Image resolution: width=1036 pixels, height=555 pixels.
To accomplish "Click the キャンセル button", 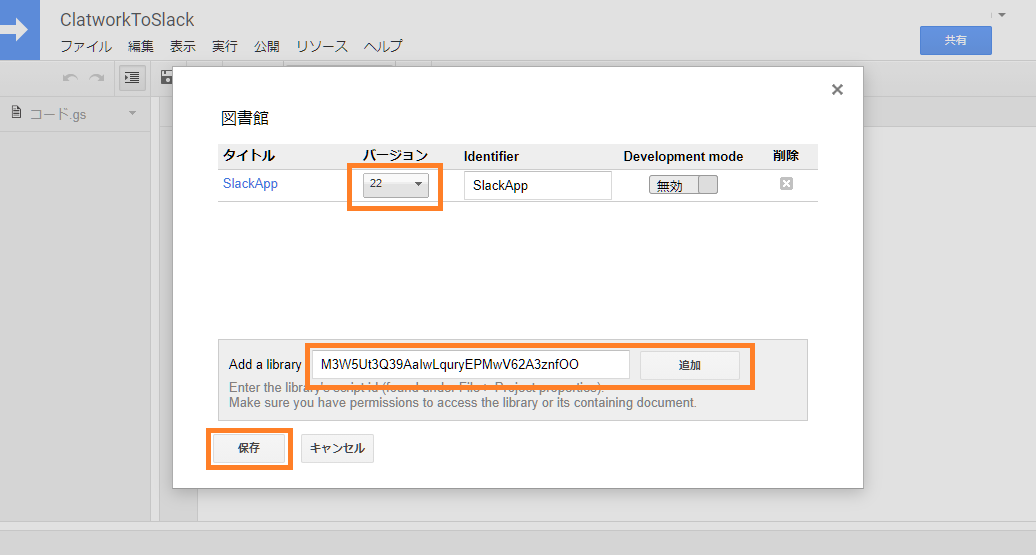I will point(338,448).
